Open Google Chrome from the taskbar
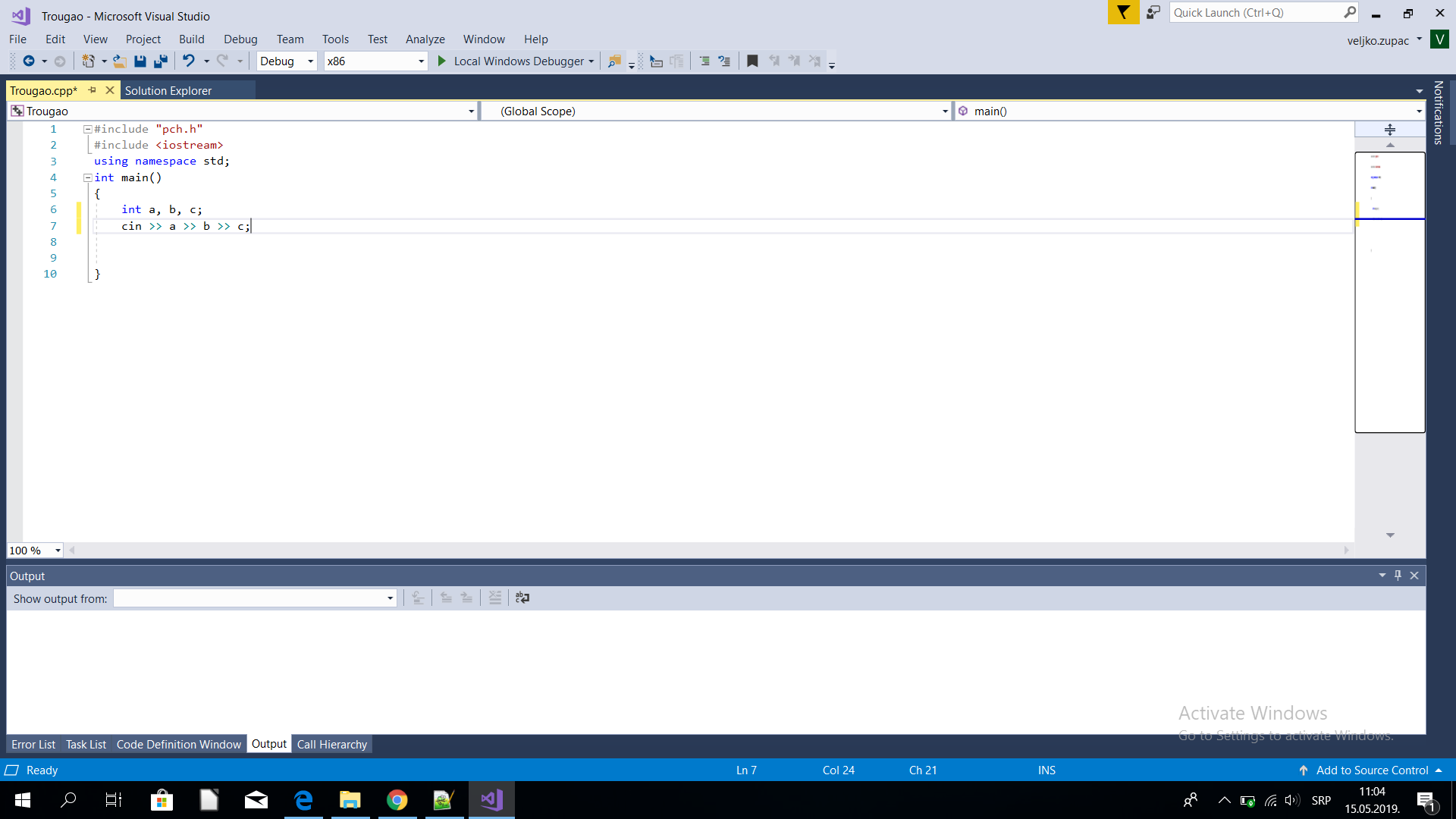1456x819 pixels. [397, 800]
